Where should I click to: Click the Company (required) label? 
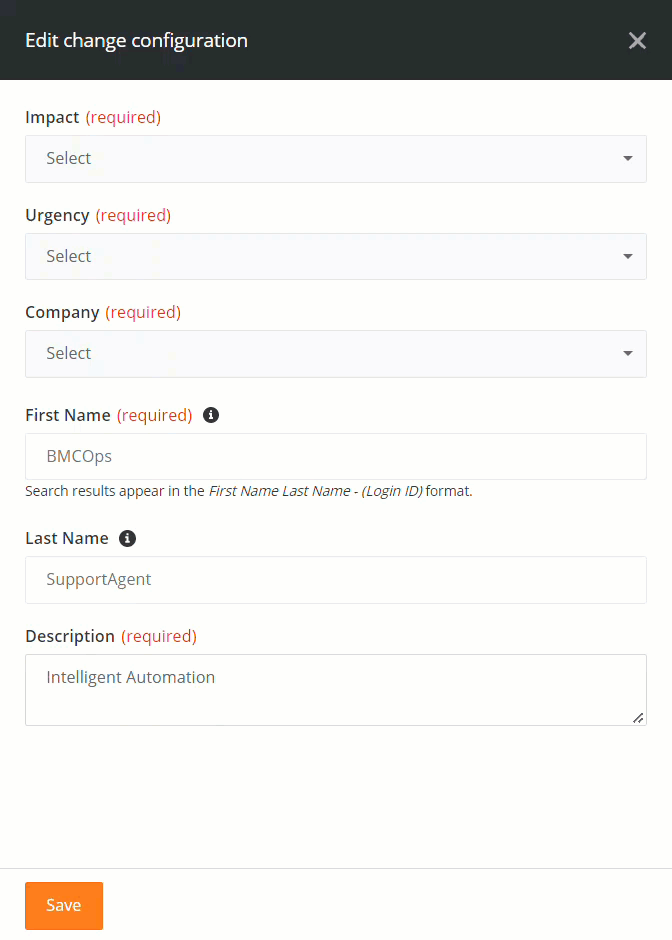103,312
